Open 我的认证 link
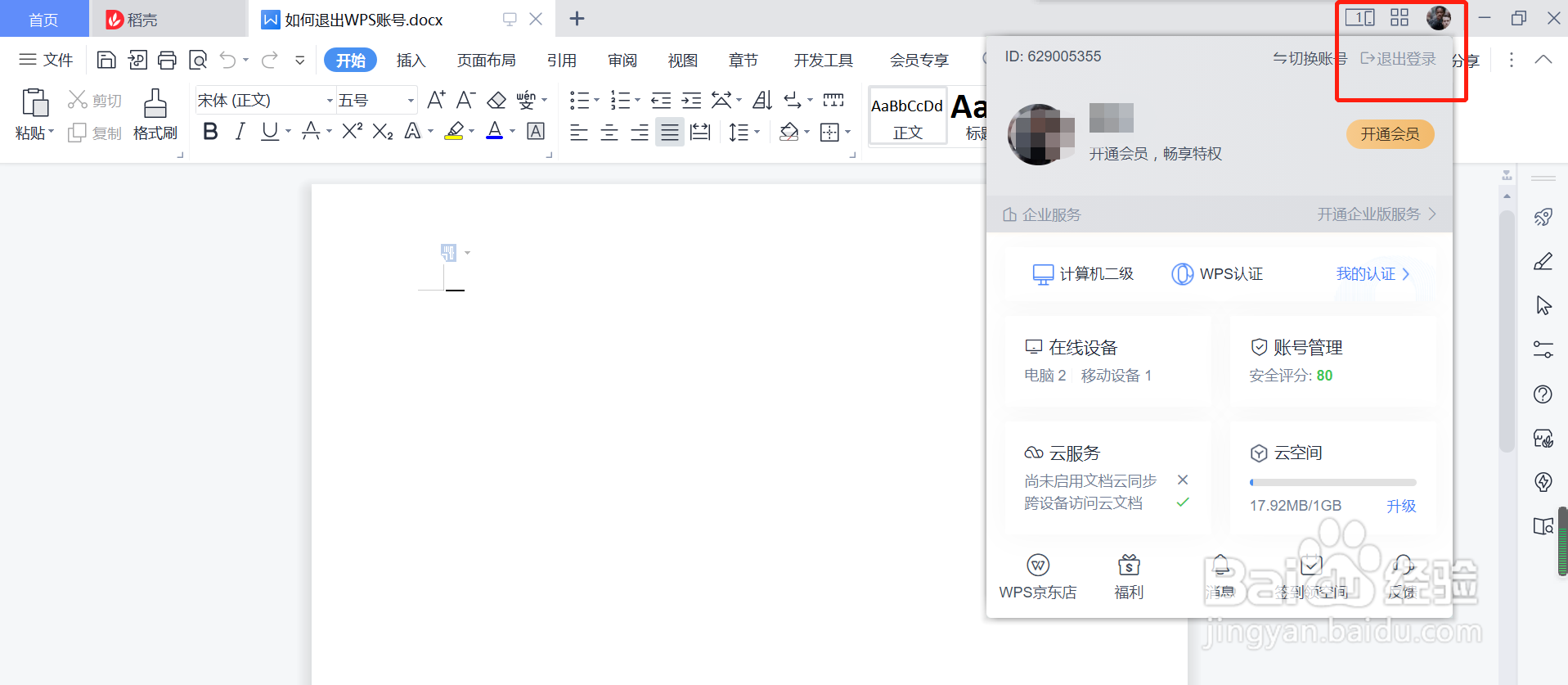 point(1373,273)
